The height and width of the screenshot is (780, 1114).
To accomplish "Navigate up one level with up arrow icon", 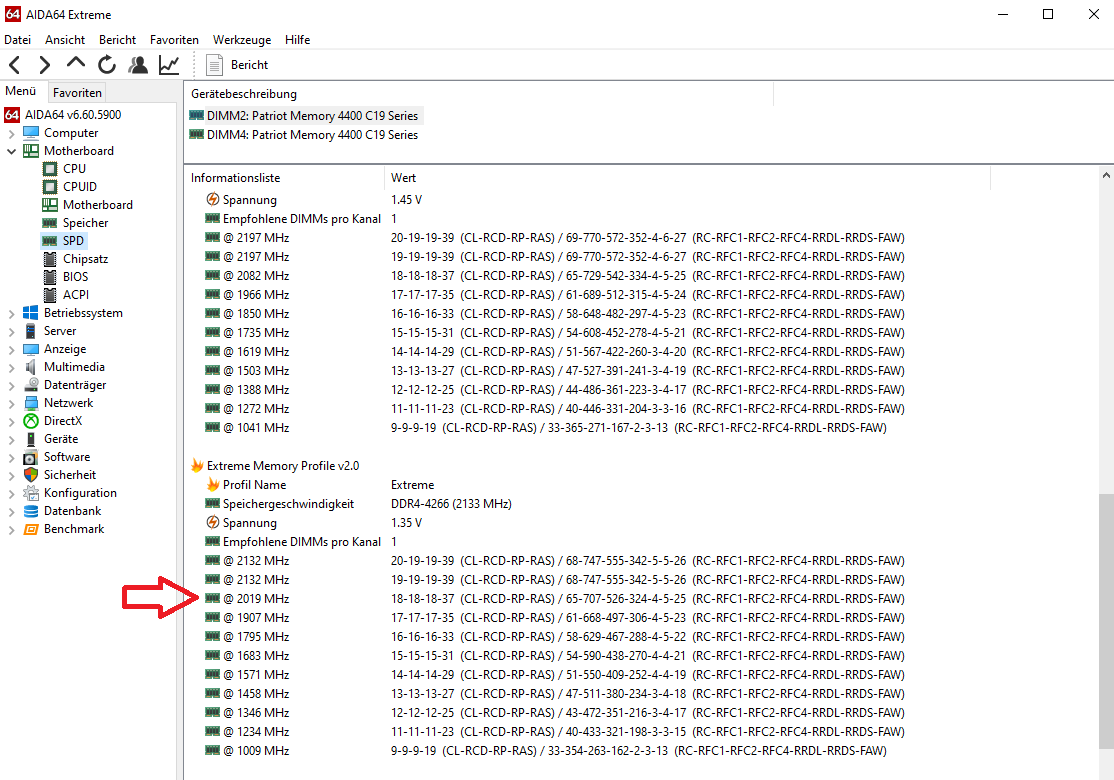I will point(75,64).
